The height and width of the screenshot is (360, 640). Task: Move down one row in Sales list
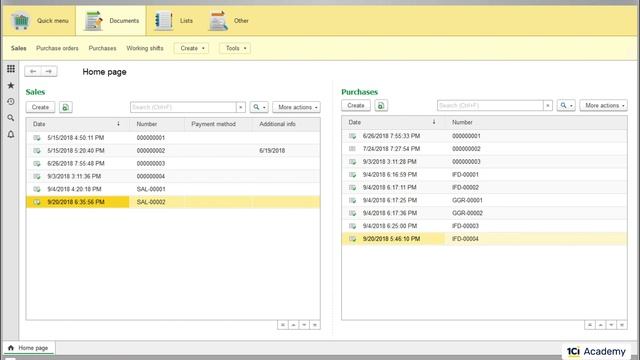pyautogui.click(x=304, y=325)
